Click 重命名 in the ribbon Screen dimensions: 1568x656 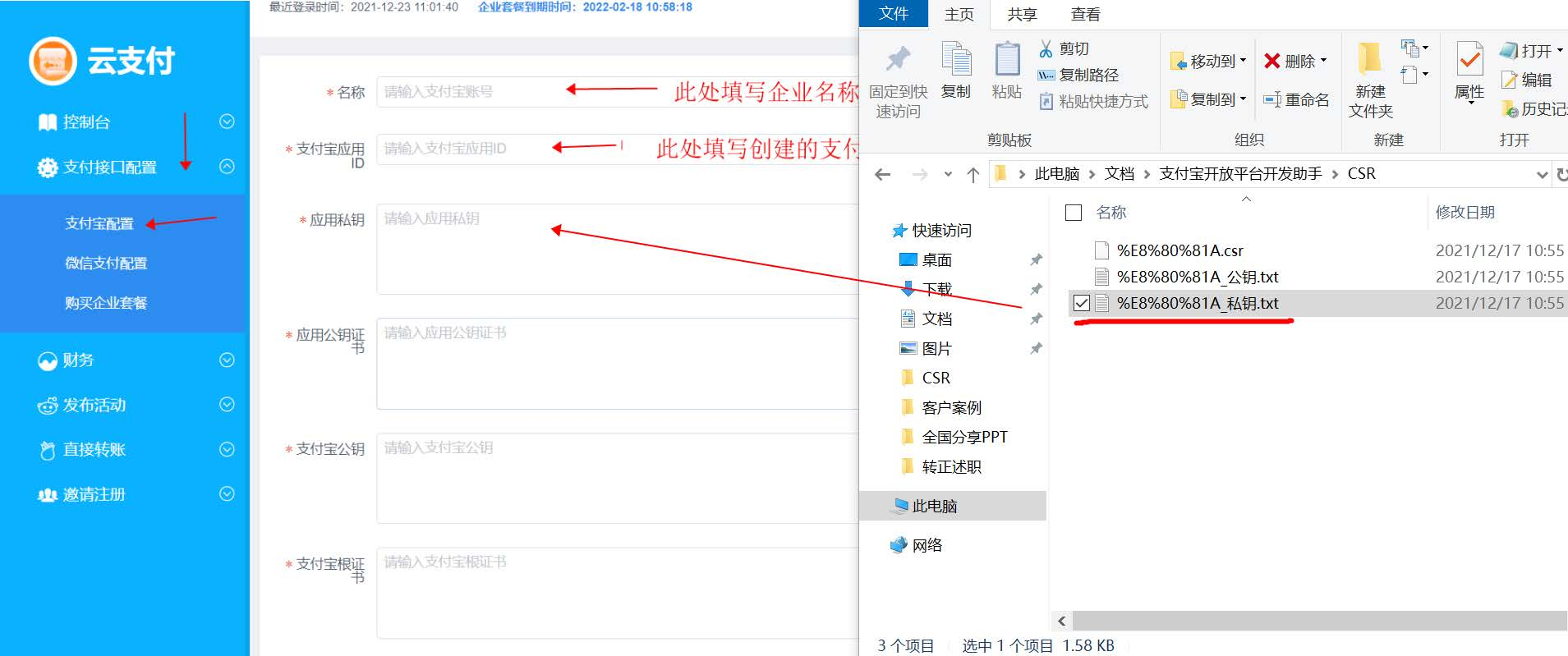[x=1297, y=99]
